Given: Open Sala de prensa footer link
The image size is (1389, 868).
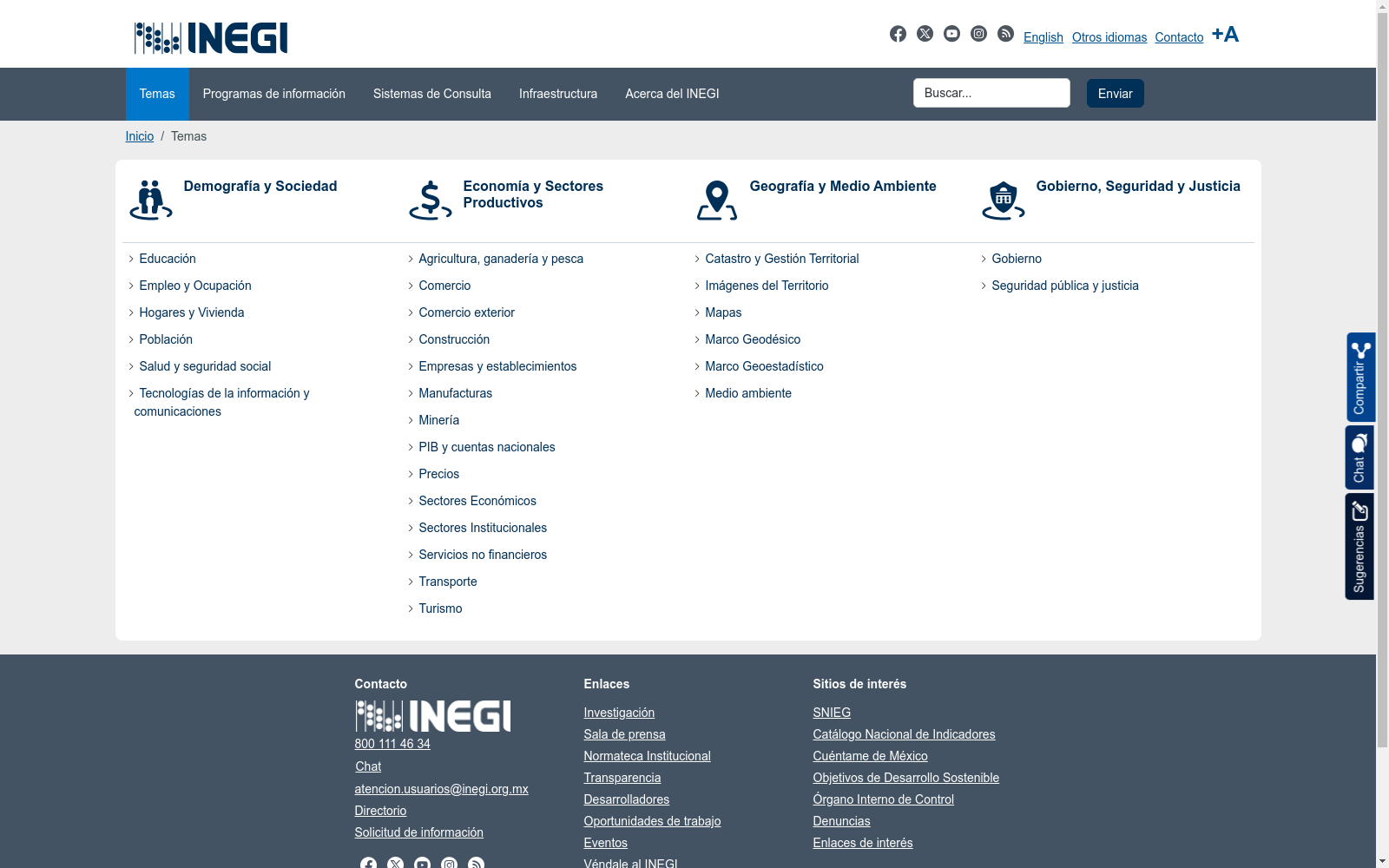Looking at the screenshot, I should click(x=624, y=734).
